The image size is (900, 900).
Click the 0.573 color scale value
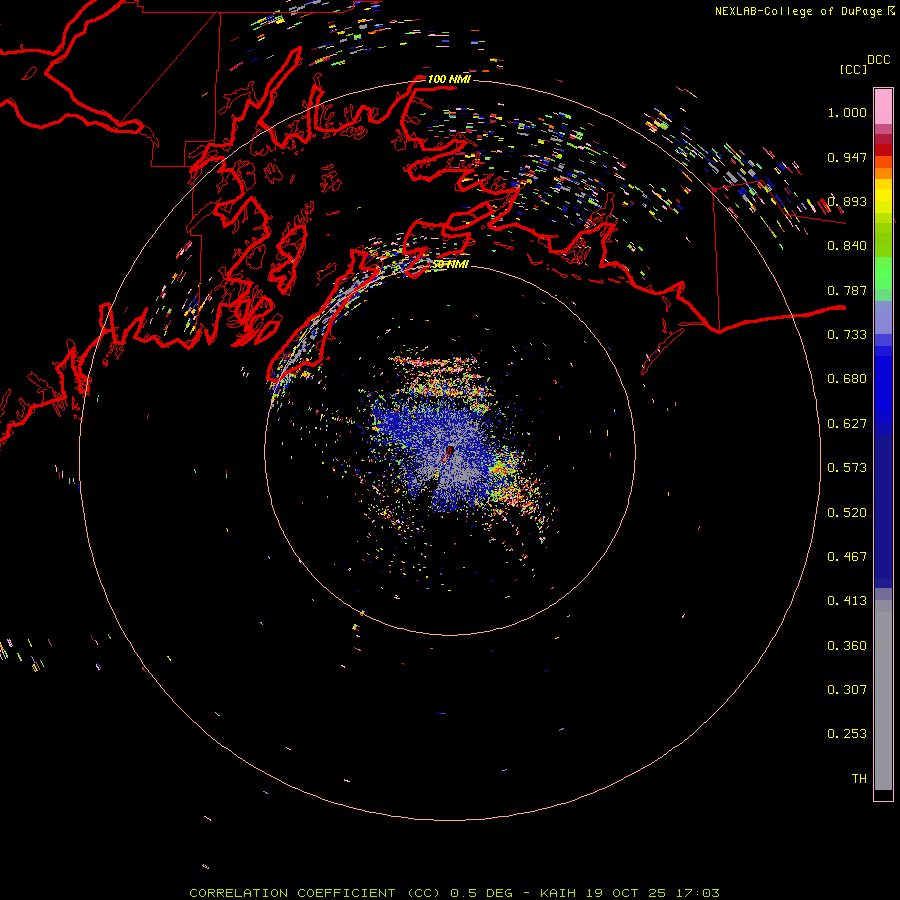point(847,468)
